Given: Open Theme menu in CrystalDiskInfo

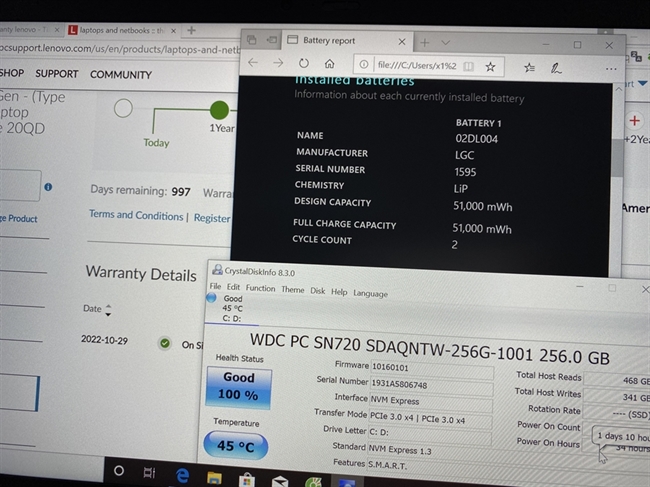Looking at the screenshot, I should 293,289.
